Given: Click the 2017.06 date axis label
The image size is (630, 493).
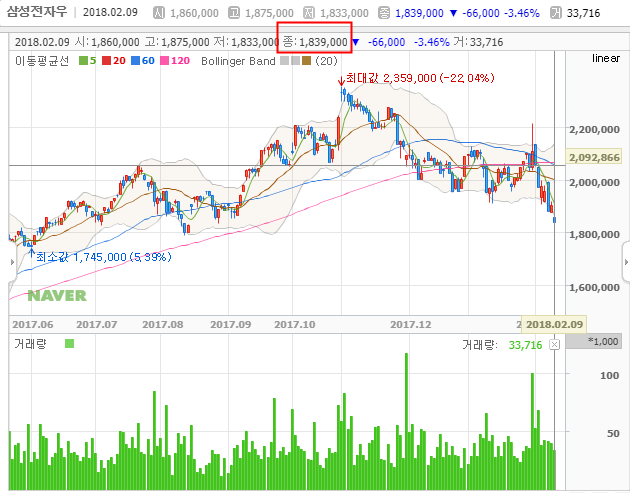Looking at the screenshot, I should [33, 325].
